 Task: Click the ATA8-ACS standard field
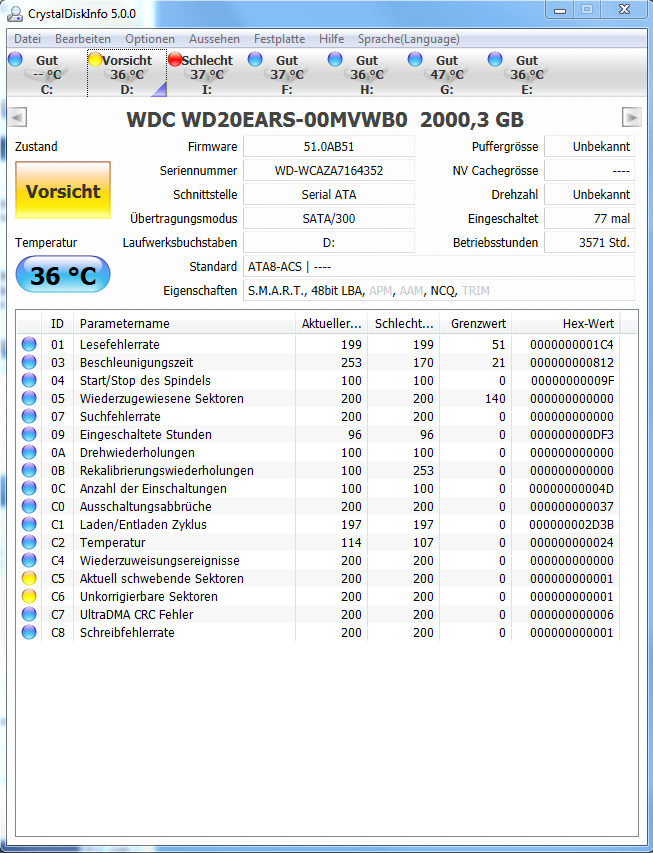pyautogui.click(x=439, y=267)
